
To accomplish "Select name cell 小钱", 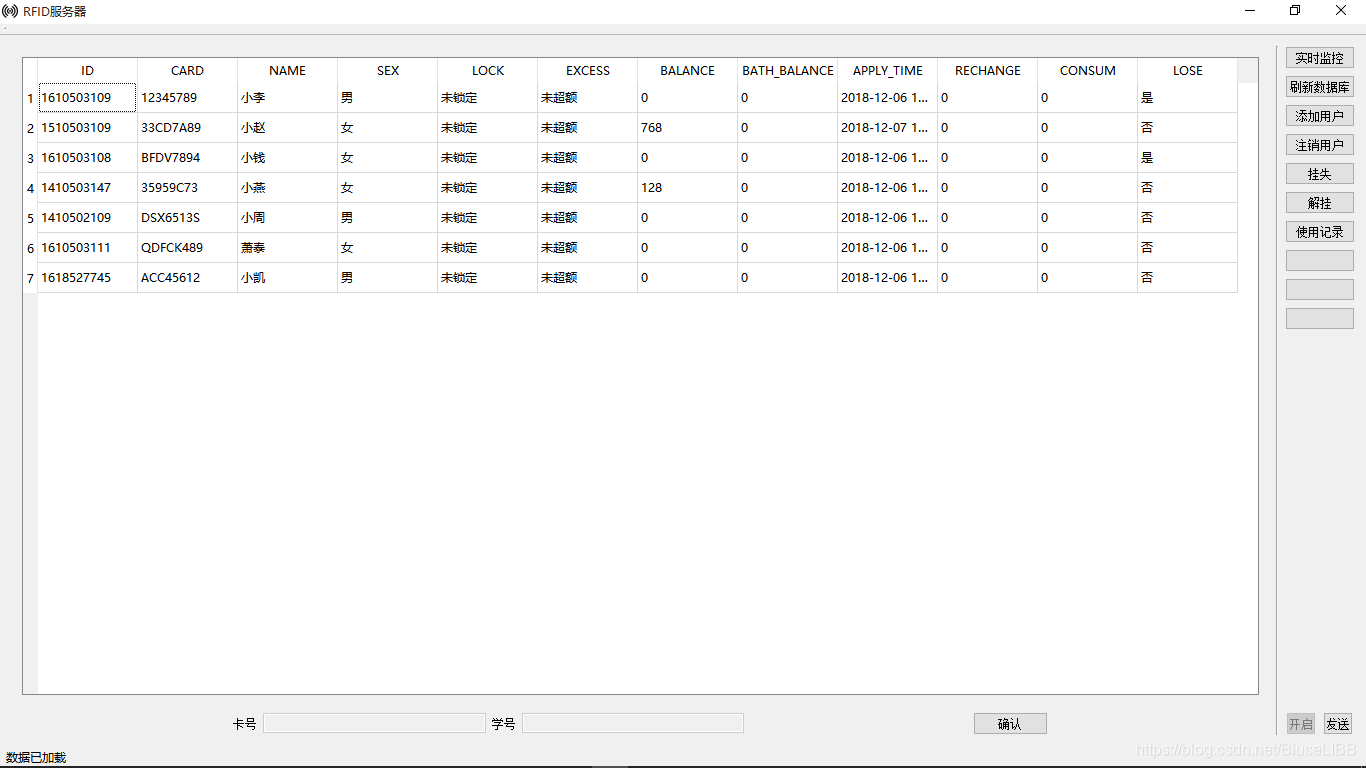I will click(x=288, y=158).
